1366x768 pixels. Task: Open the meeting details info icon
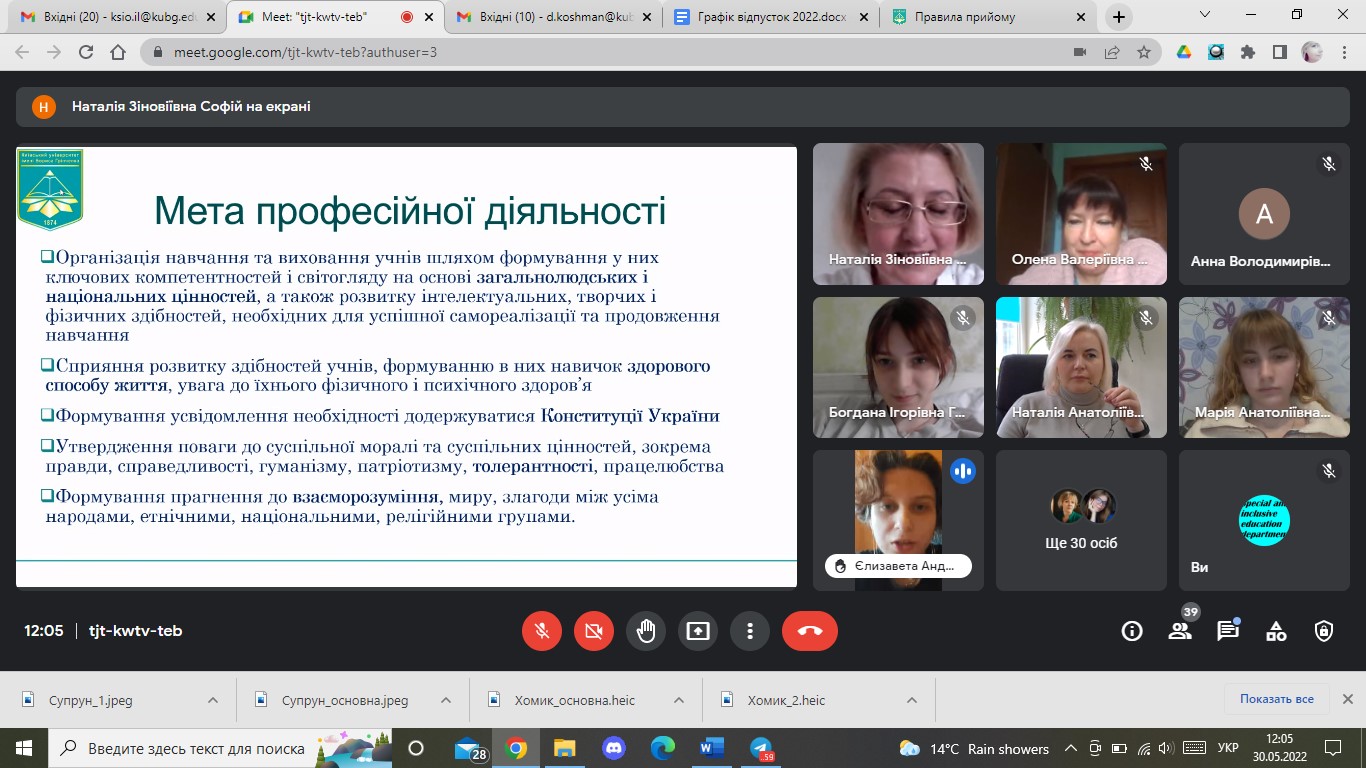point(1132,631)
